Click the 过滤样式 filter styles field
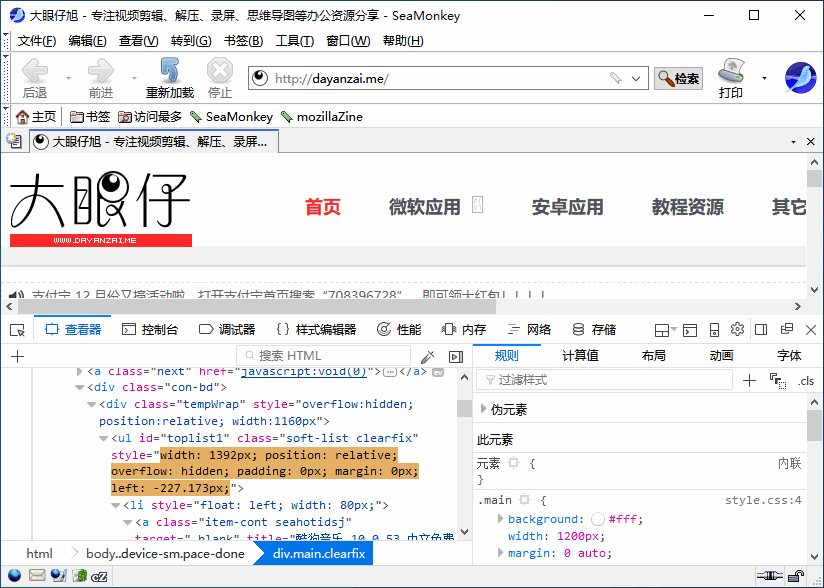 coord(604,380)
